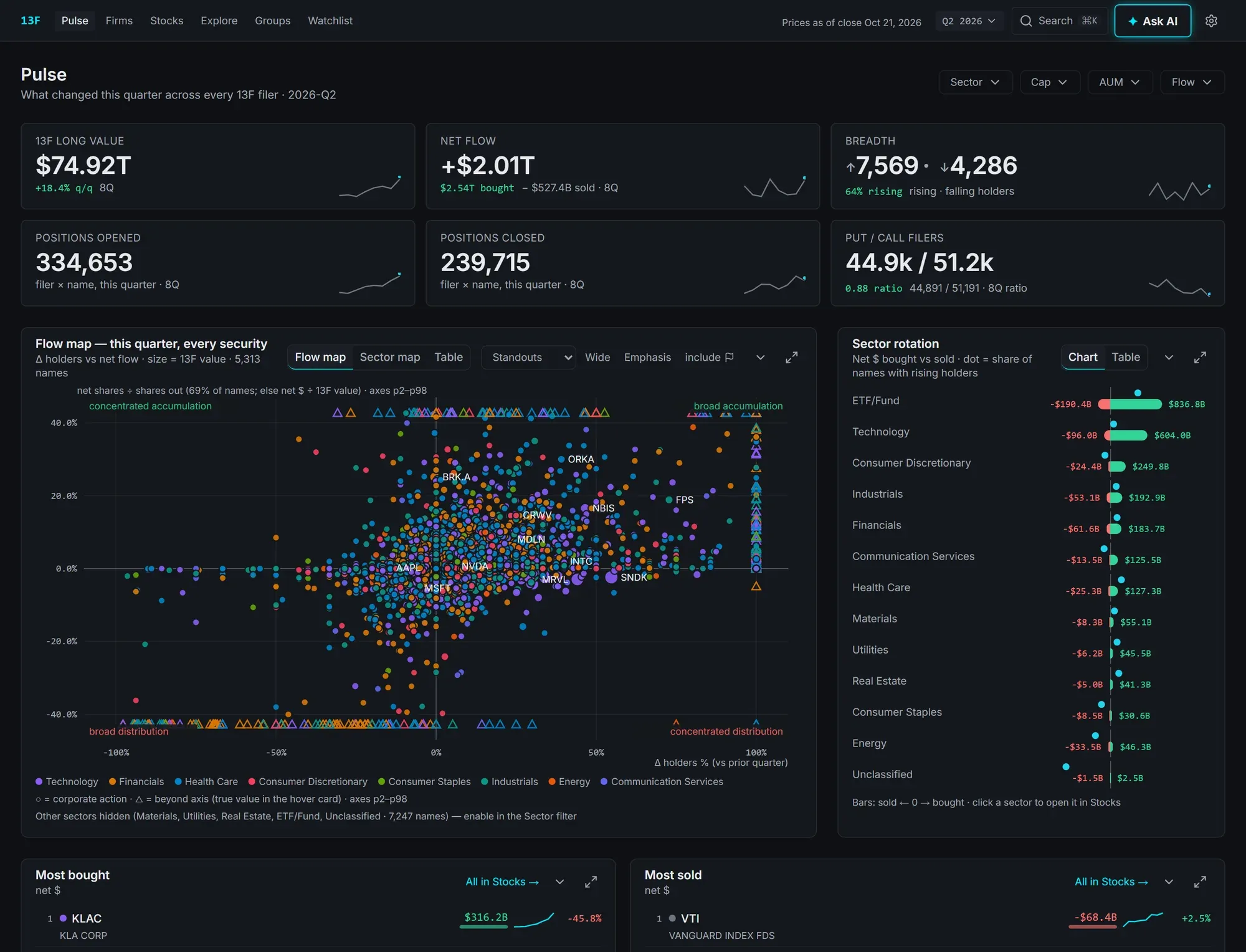
Task: Toggle Energy legend entry
Action: [569, 781]
